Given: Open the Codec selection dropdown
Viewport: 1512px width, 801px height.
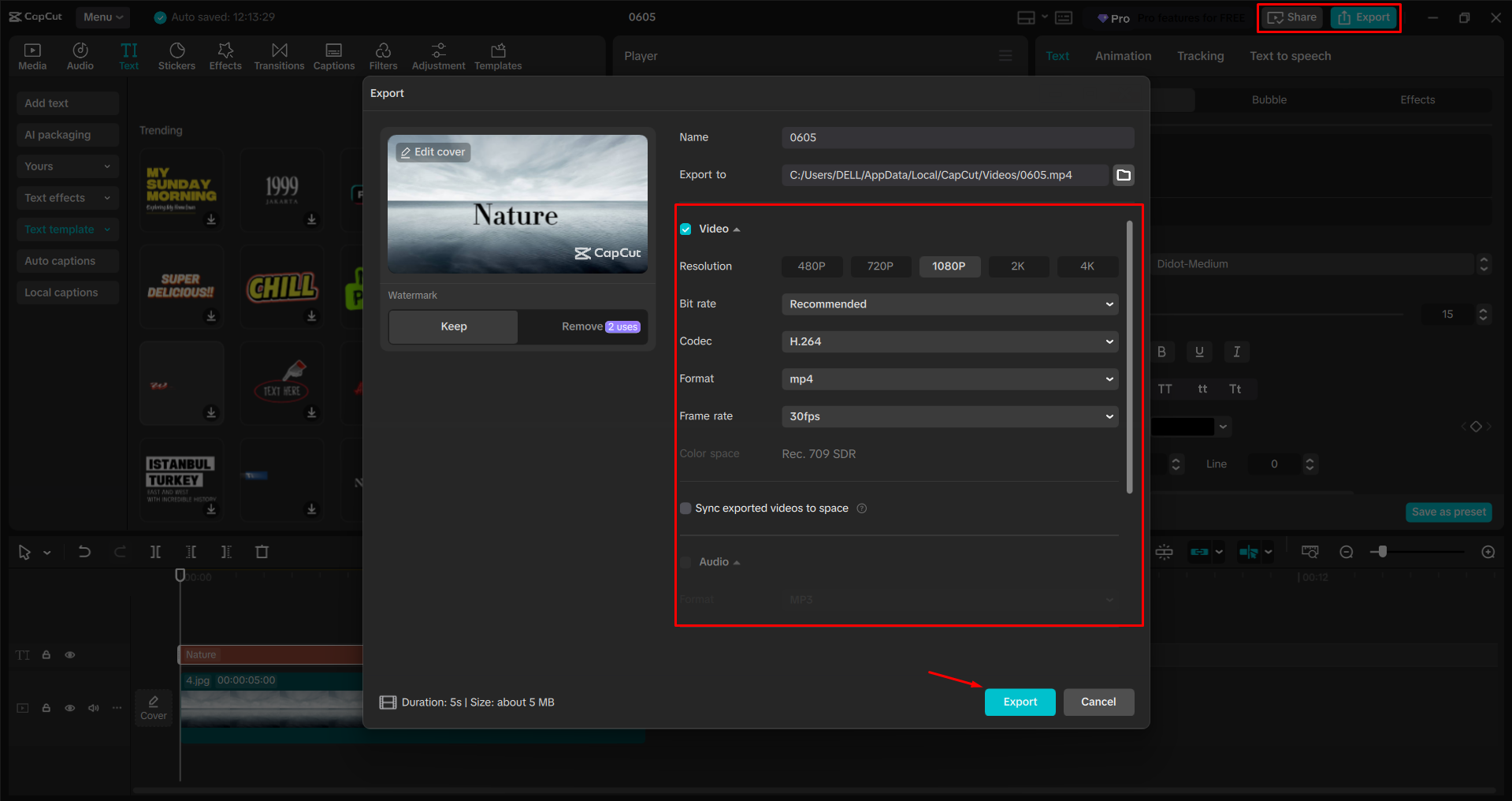Looking at the screenshot, I should tap(949, 341).
